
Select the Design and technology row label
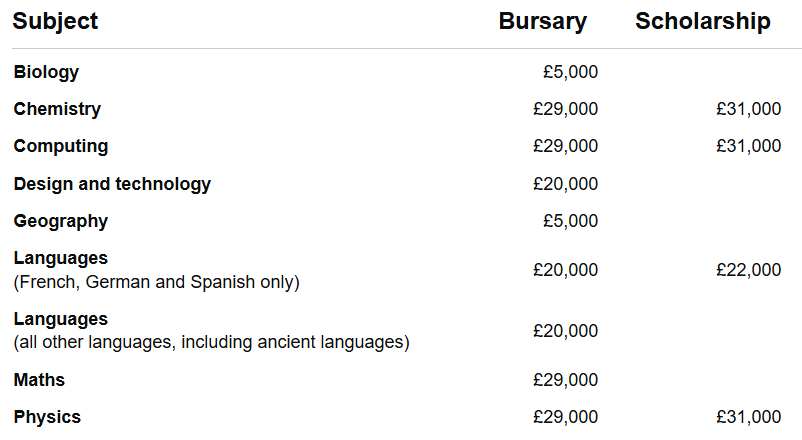pos(112,184)
